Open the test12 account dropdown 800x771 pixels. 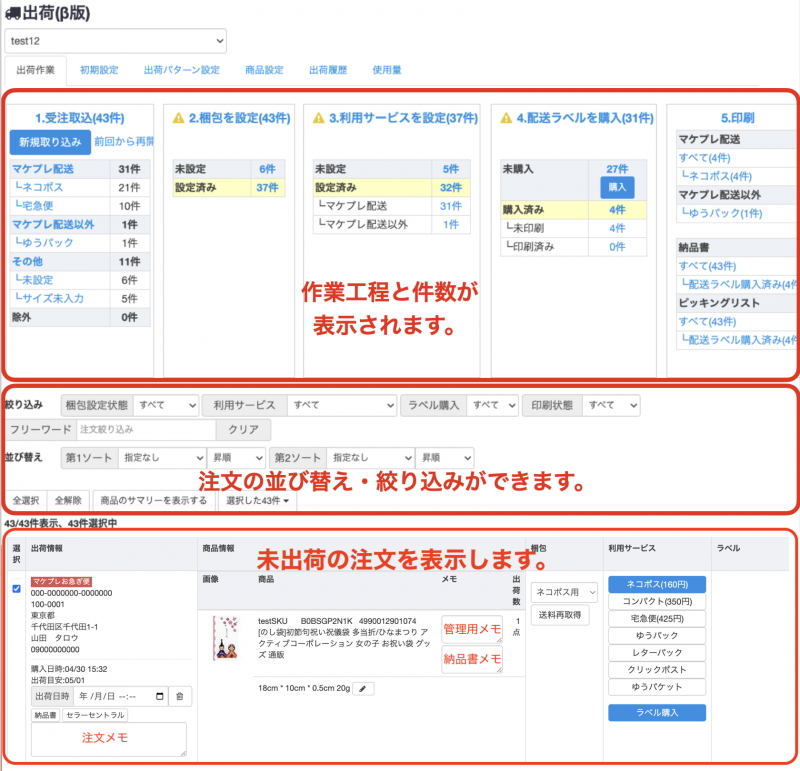115,41
